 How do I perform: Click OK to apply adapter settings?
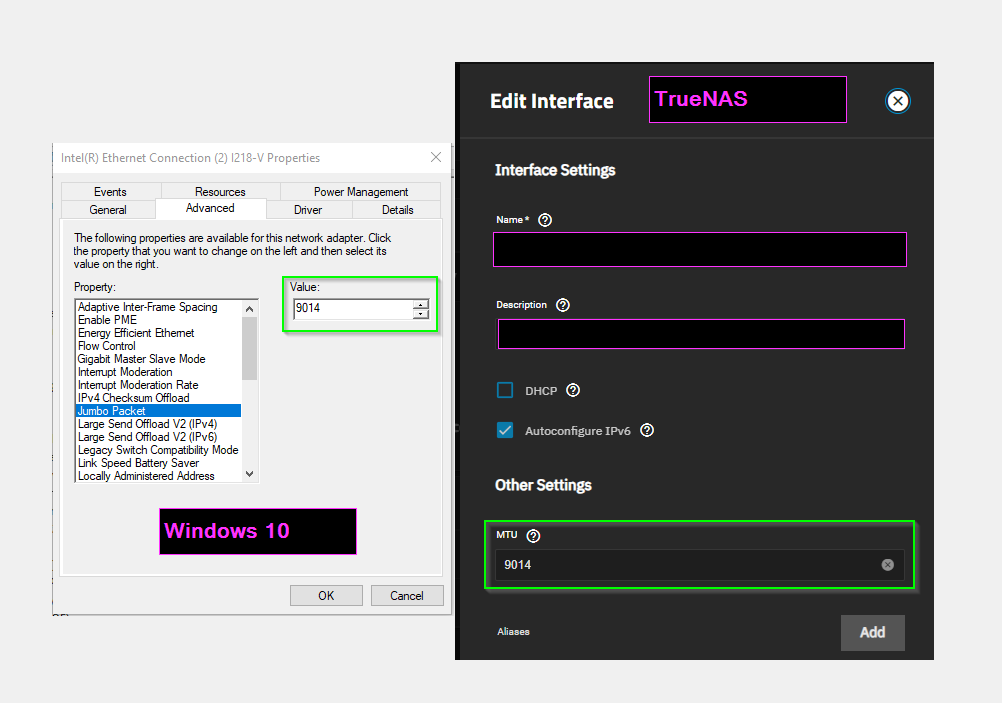[326, 595]
